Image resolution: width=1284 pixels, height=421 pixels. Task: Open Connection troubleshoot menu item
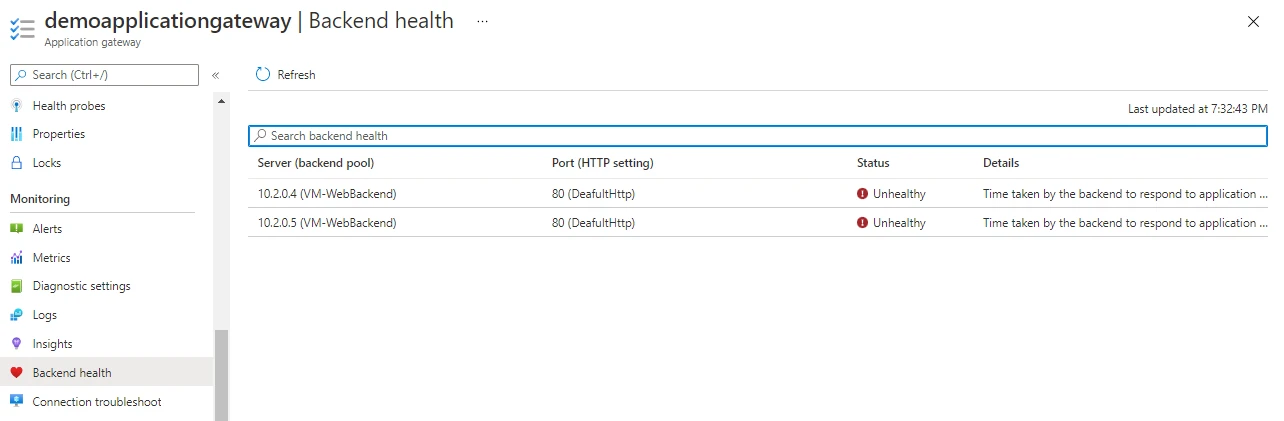click(x=96, y=402)
